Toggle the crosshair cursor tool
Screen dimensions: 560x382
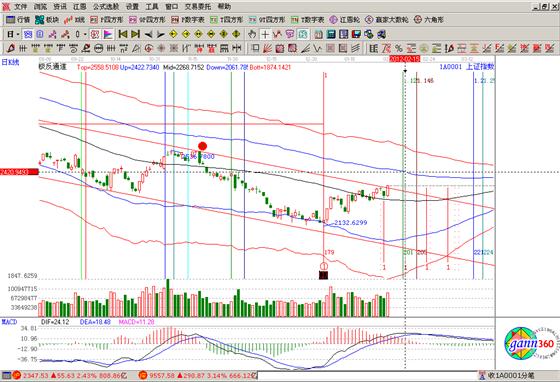click(x=265, y=34)
